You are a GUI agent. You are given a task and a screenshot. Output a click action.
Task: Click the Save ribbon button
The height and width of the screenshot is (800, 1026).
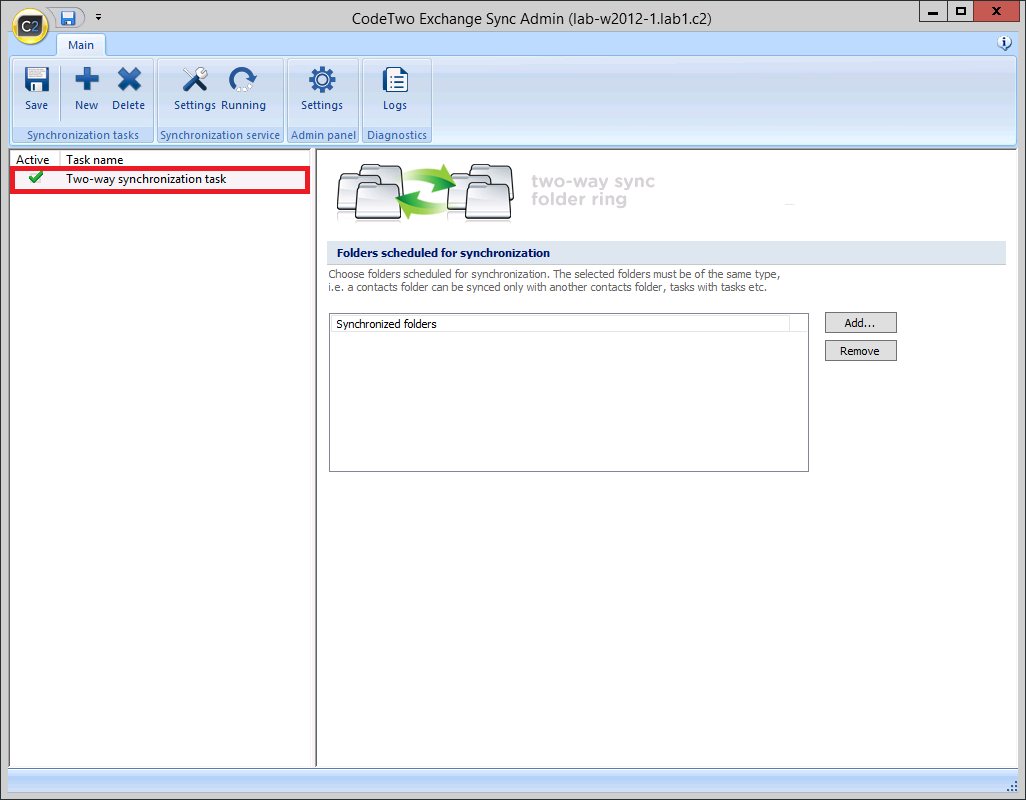37,88
